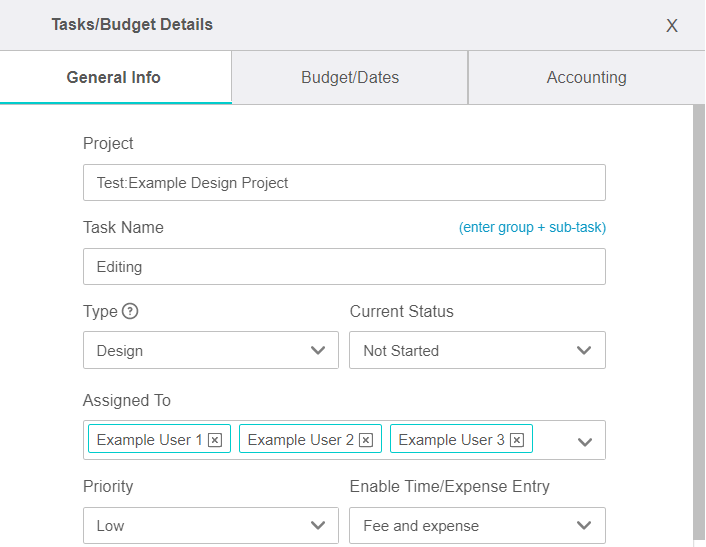Click the Example User 2 tag label

[x=300, y=440]
